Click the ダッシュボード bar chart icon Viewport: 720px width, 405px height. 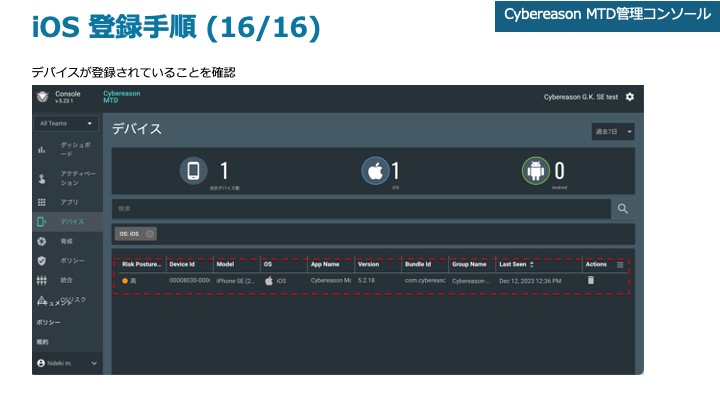click(x=42, y=150)
